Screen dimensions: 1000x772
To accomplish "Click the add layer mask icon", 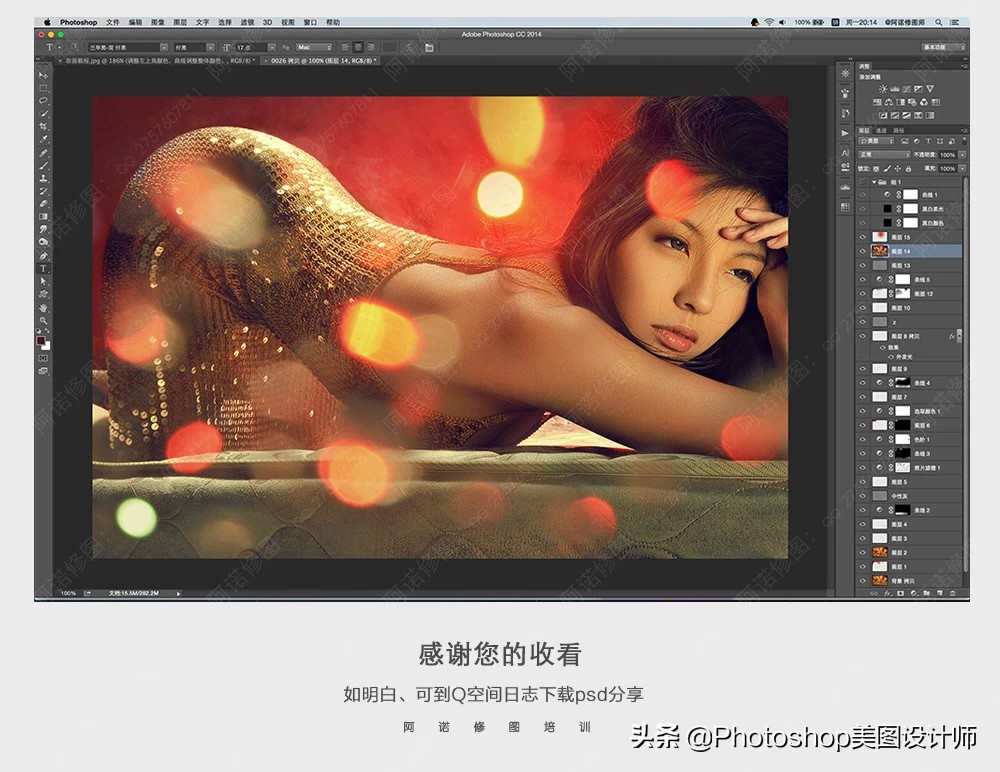I will click(x=901, y=593).
